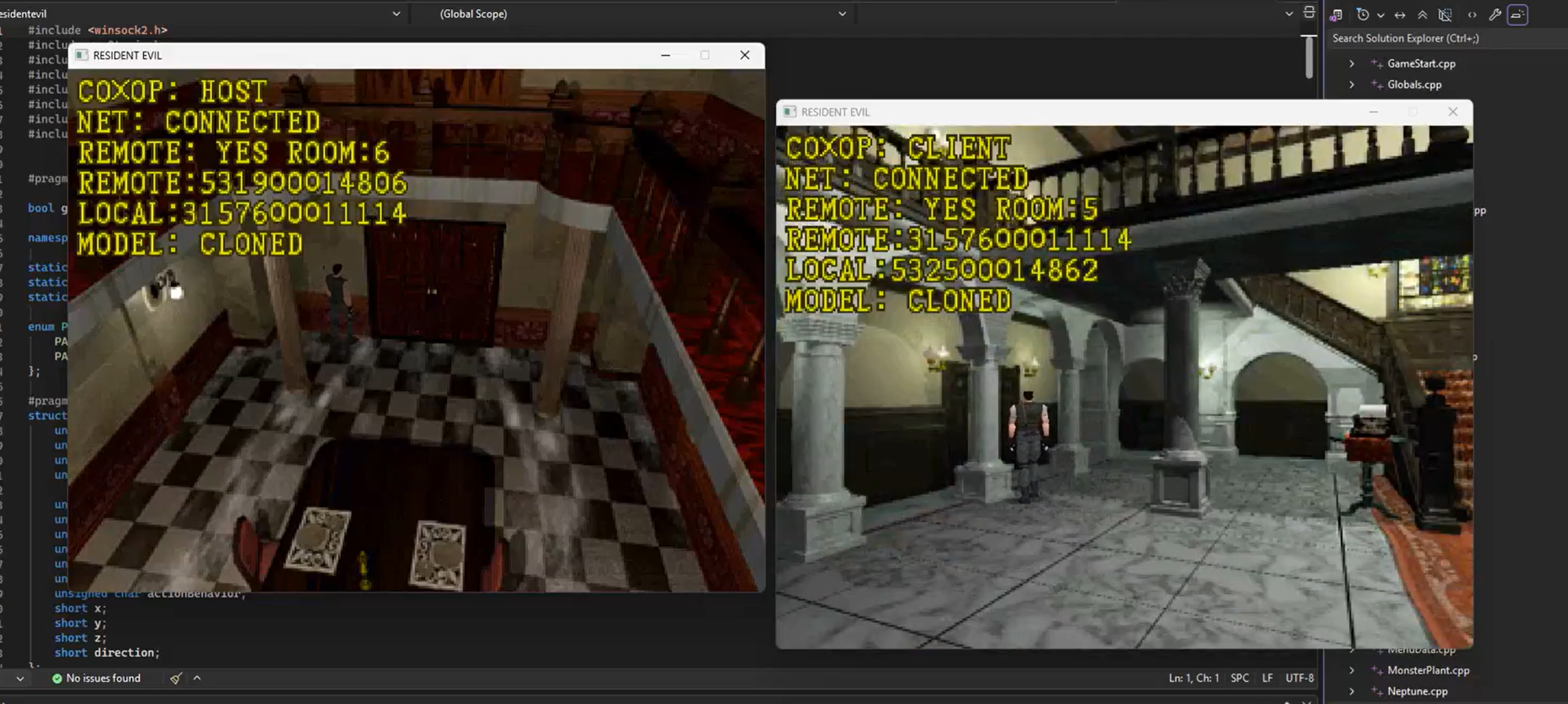
Task: Click Sync with Active Document arrows icon
Action: tap(1400, 15)
